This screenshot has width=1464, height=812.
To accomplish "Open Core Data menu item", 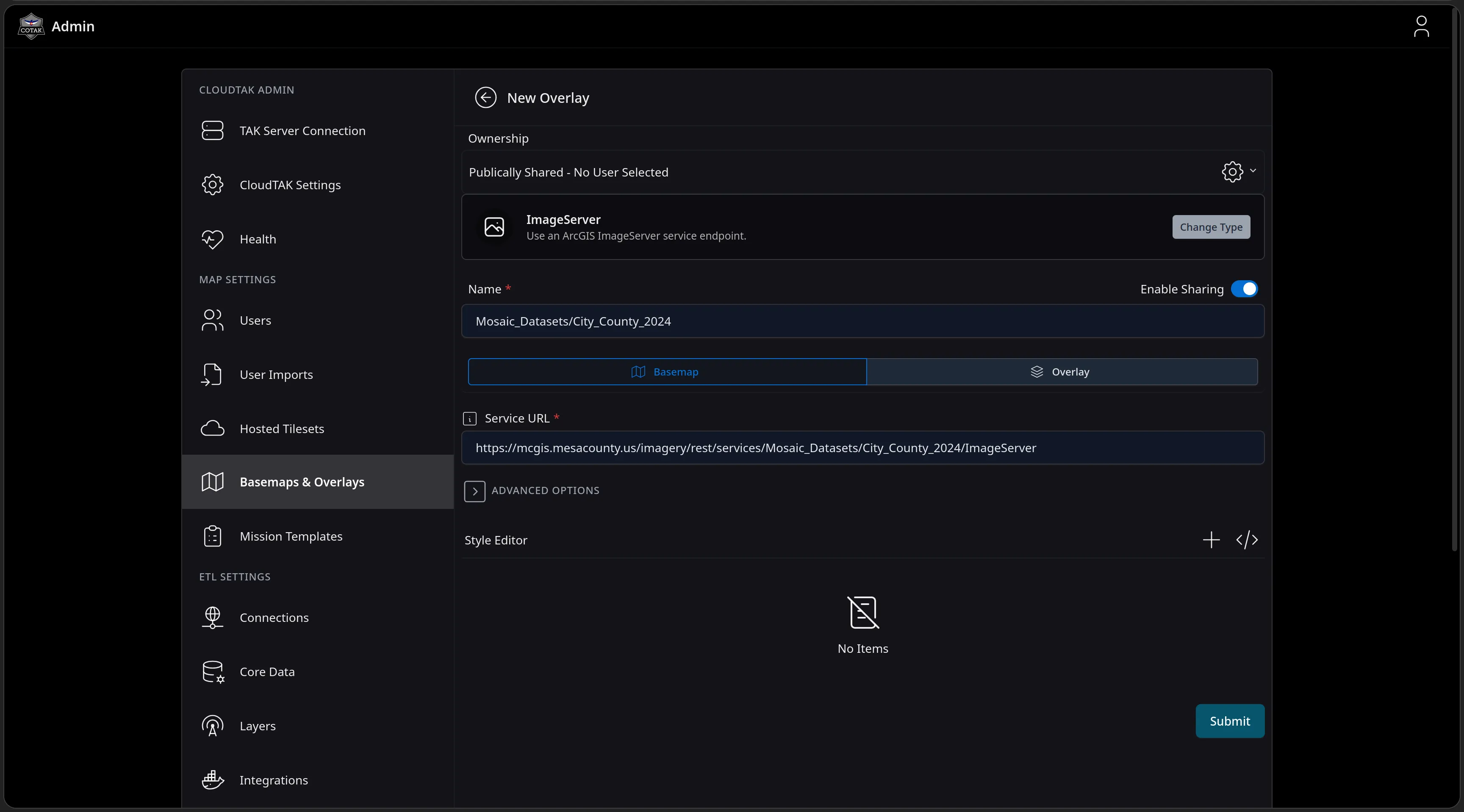I will [318, 672].
